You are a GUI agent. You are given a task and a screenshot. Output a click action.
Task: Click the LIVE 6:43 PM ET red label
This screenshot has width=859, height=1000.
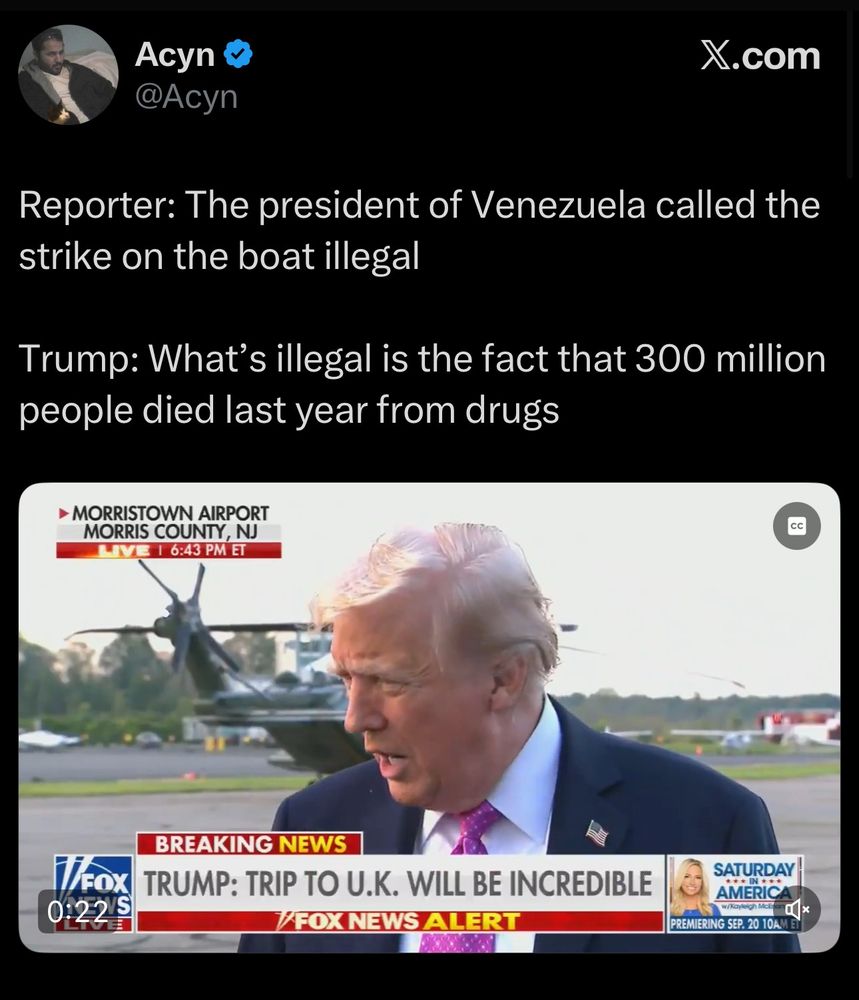pos(168,550)
